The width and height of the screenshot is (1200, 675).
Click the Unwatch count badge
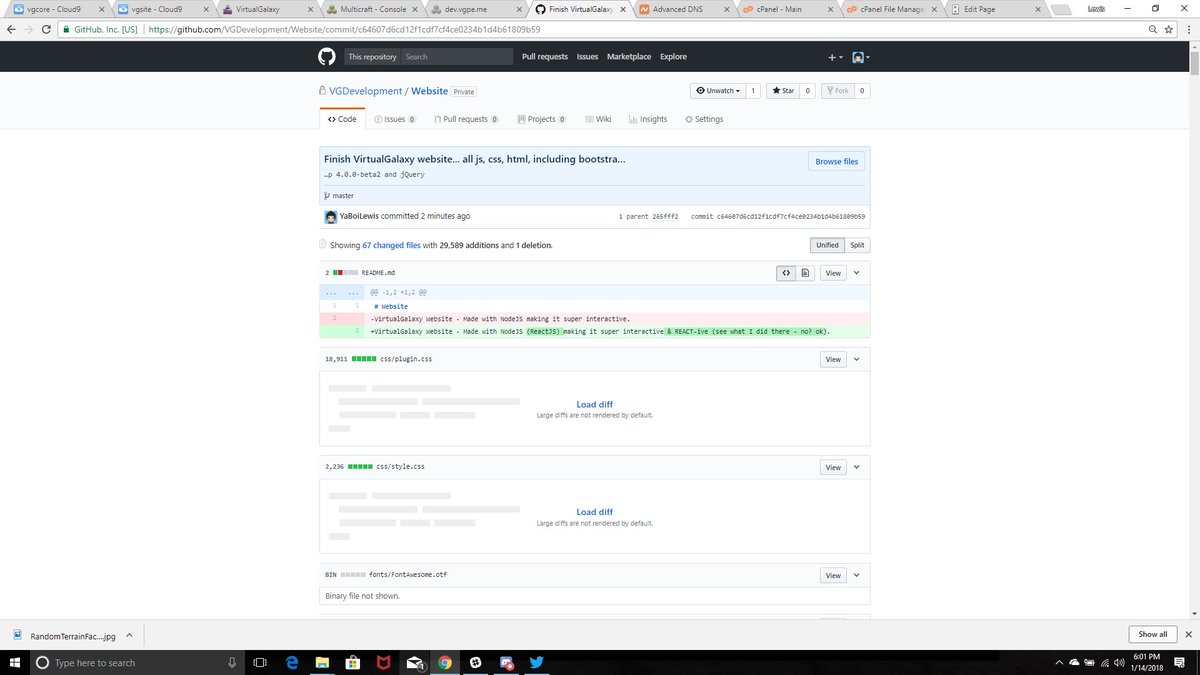coord(753,91)
